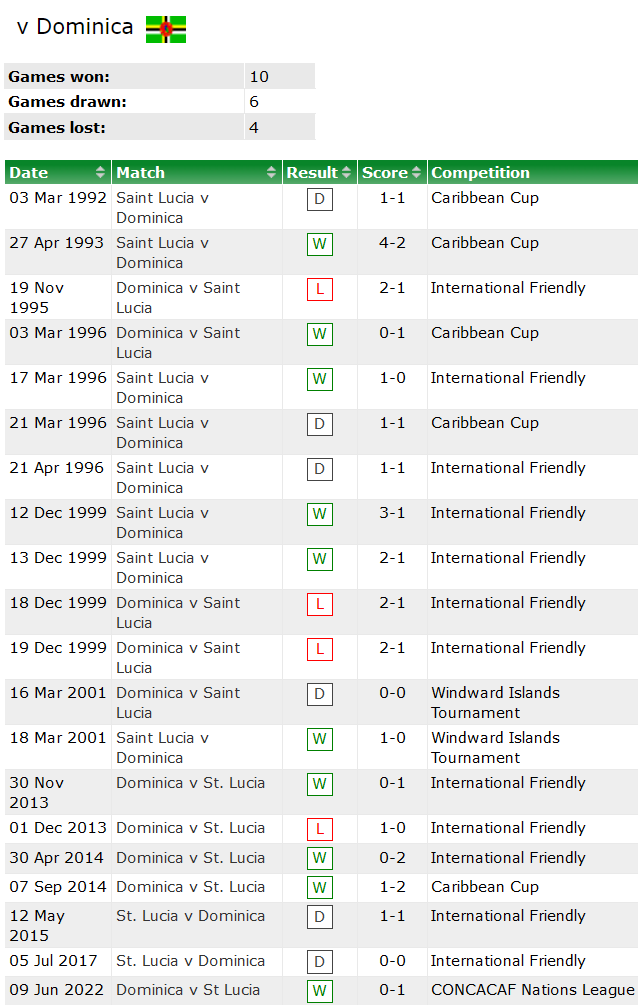The width and height of the screenshot is (638, 1005).
Task: Click the Dominica flag icon
Action: click(165, 28)
